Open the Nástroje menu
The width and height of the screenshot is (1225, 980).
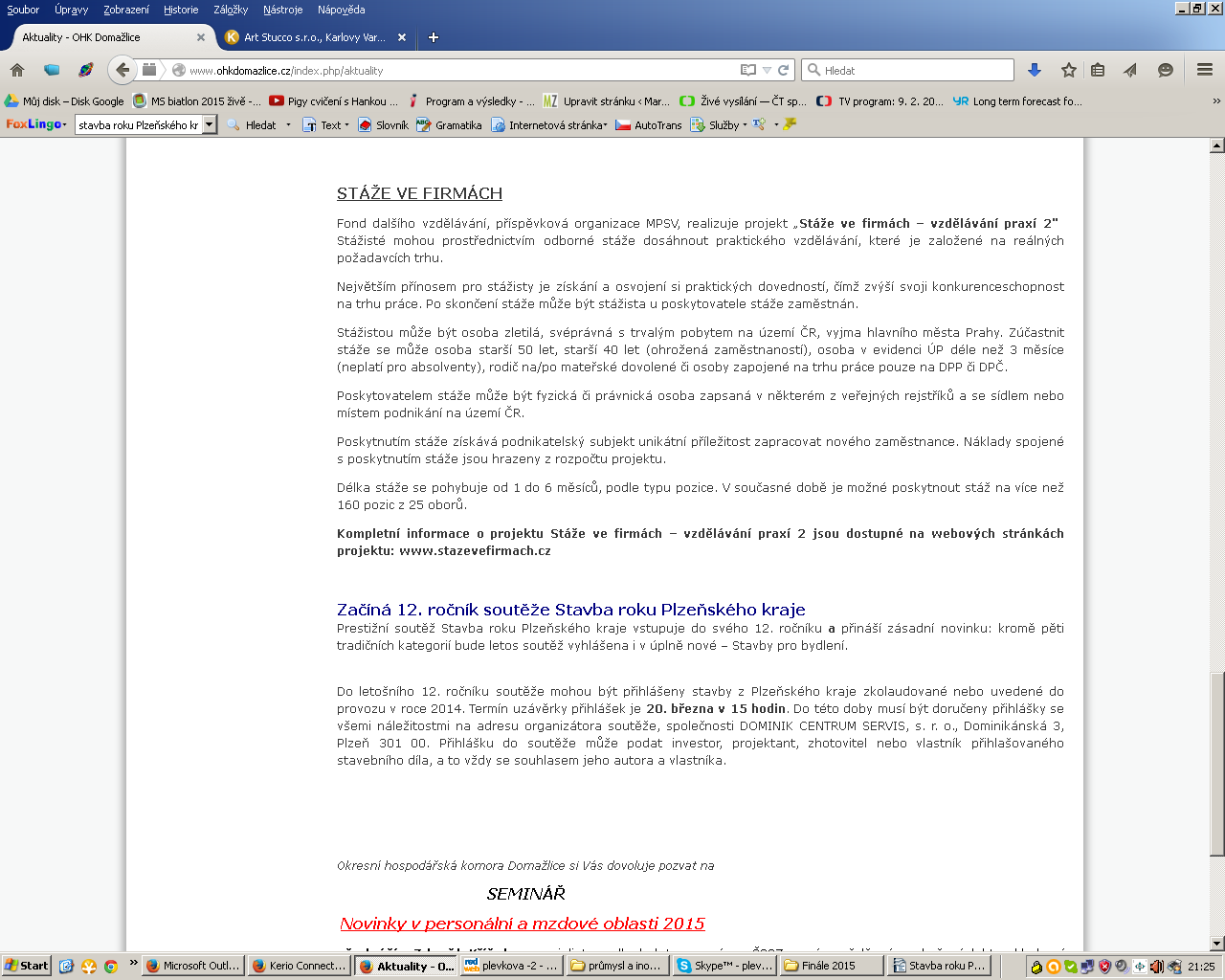tap(282, 10)
